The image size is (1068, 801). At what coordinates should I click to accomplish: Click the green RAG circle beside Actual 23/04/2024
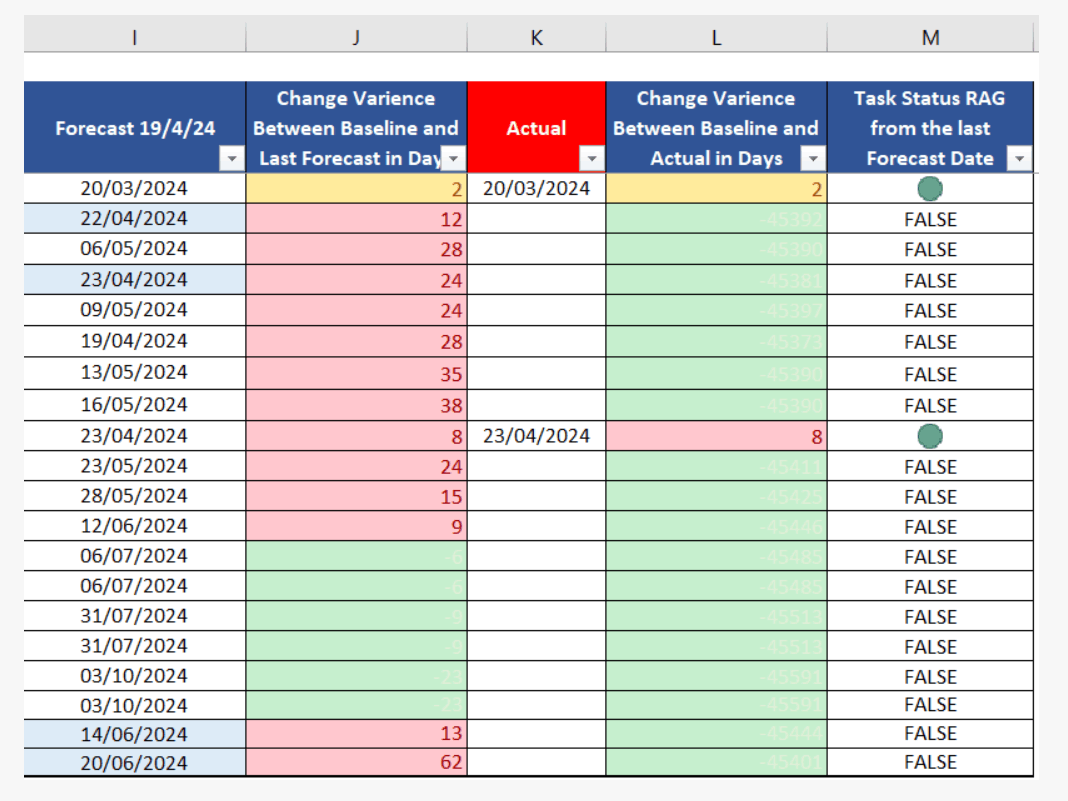tap(930, 436)
